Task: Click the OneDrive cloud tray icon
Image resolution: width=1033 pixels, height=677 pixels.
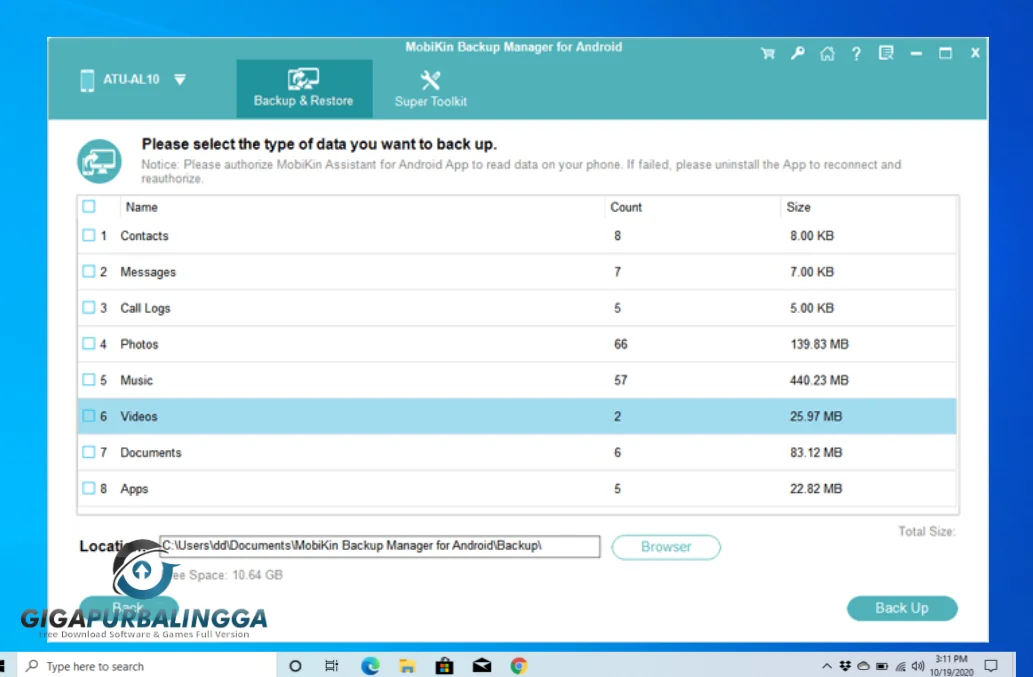Action: click(864, 666)
